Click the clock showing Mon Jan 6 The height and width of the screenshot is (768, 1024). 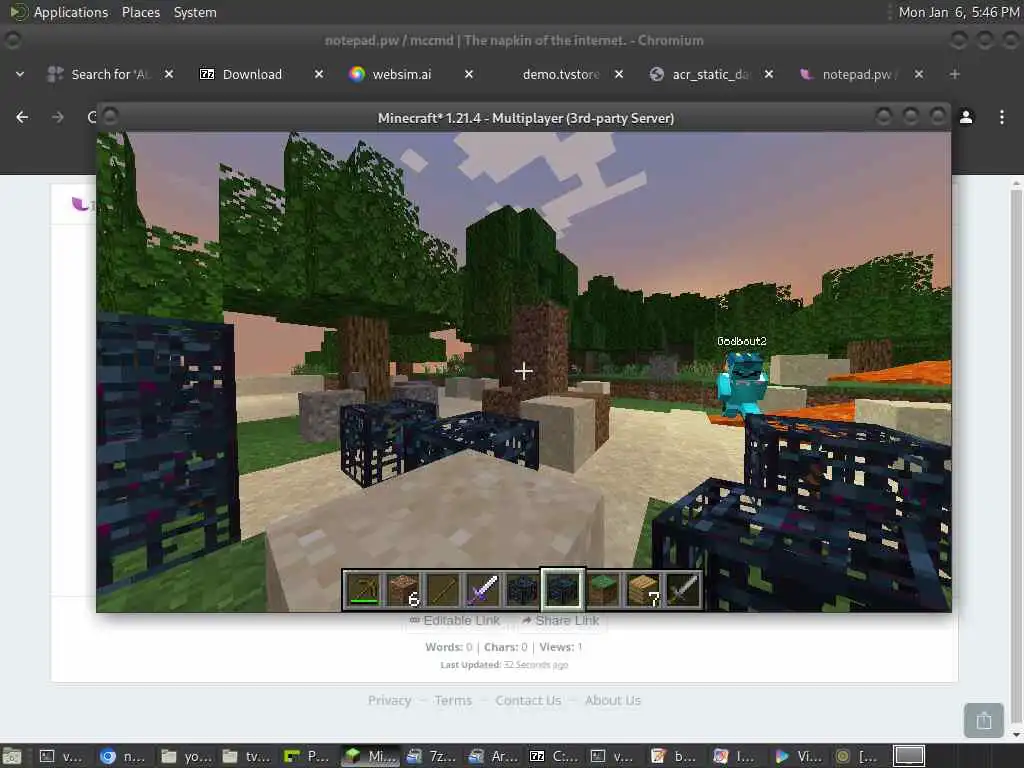[x=959, y=12]
